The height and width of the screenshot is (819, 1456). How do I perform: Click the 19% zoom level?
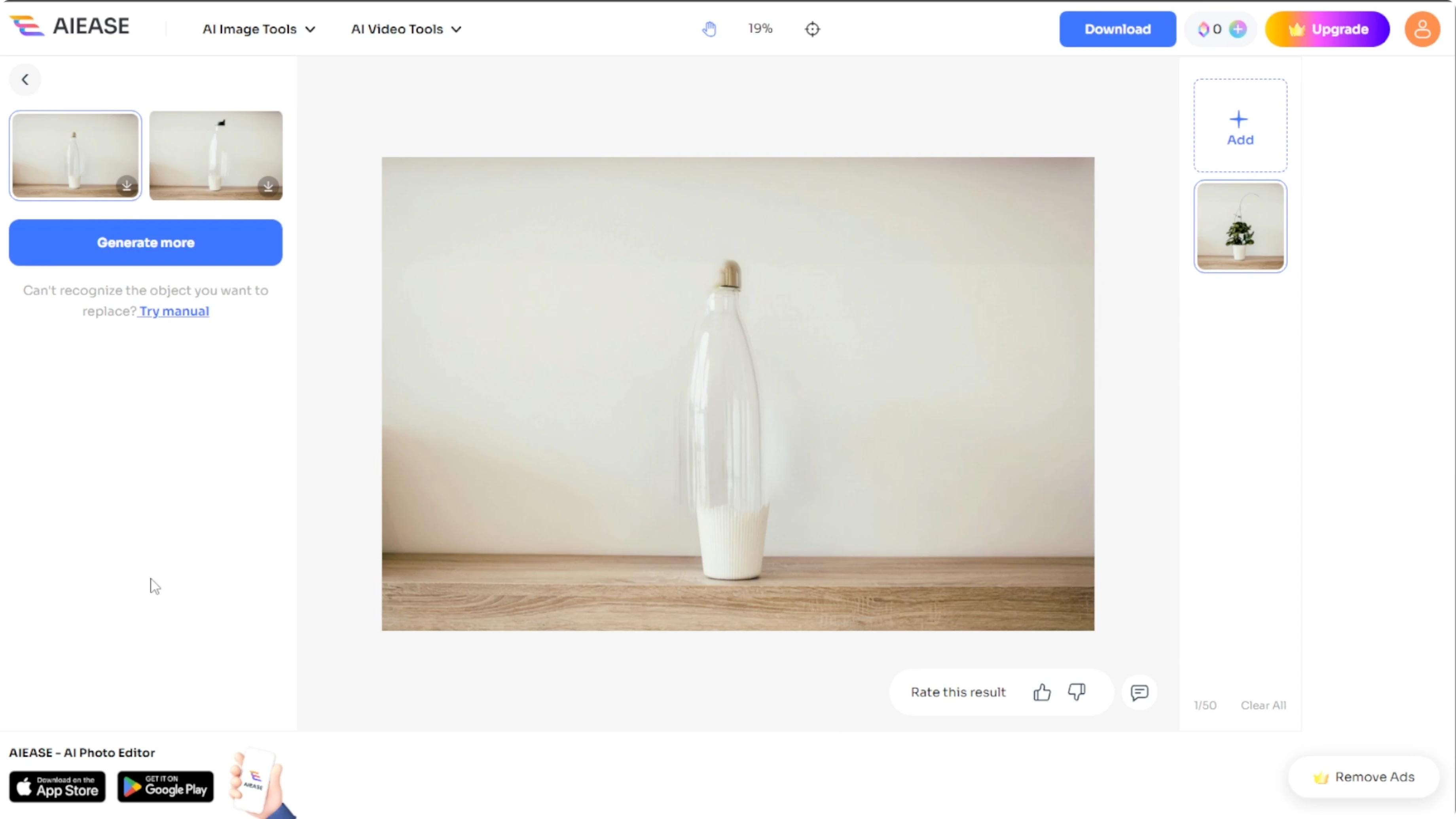pos(760,28)
